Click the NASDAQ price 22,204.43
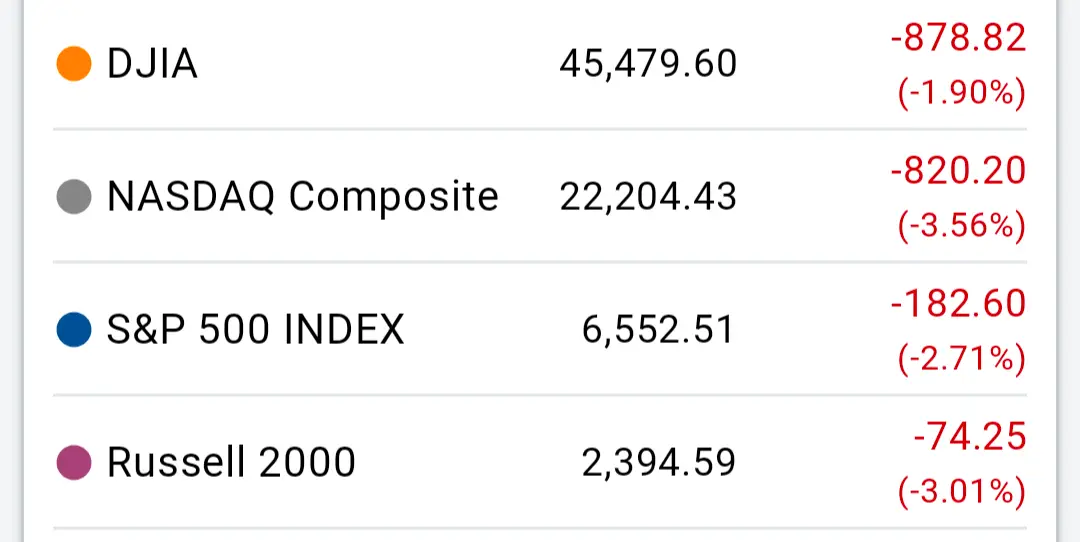 [648, 197]
